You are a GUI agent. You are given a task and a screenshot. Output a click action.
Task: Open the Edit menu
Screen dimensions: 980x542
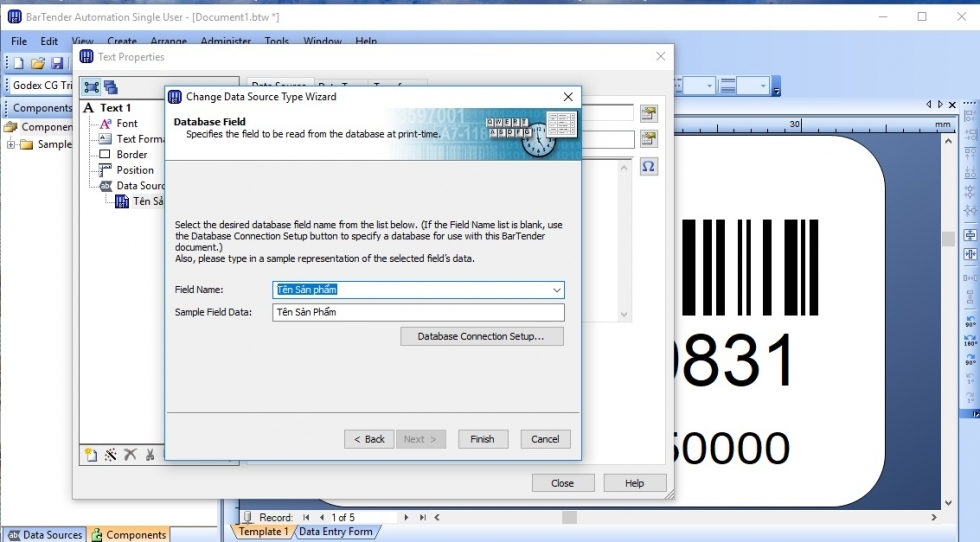click(x=49, y=41)
